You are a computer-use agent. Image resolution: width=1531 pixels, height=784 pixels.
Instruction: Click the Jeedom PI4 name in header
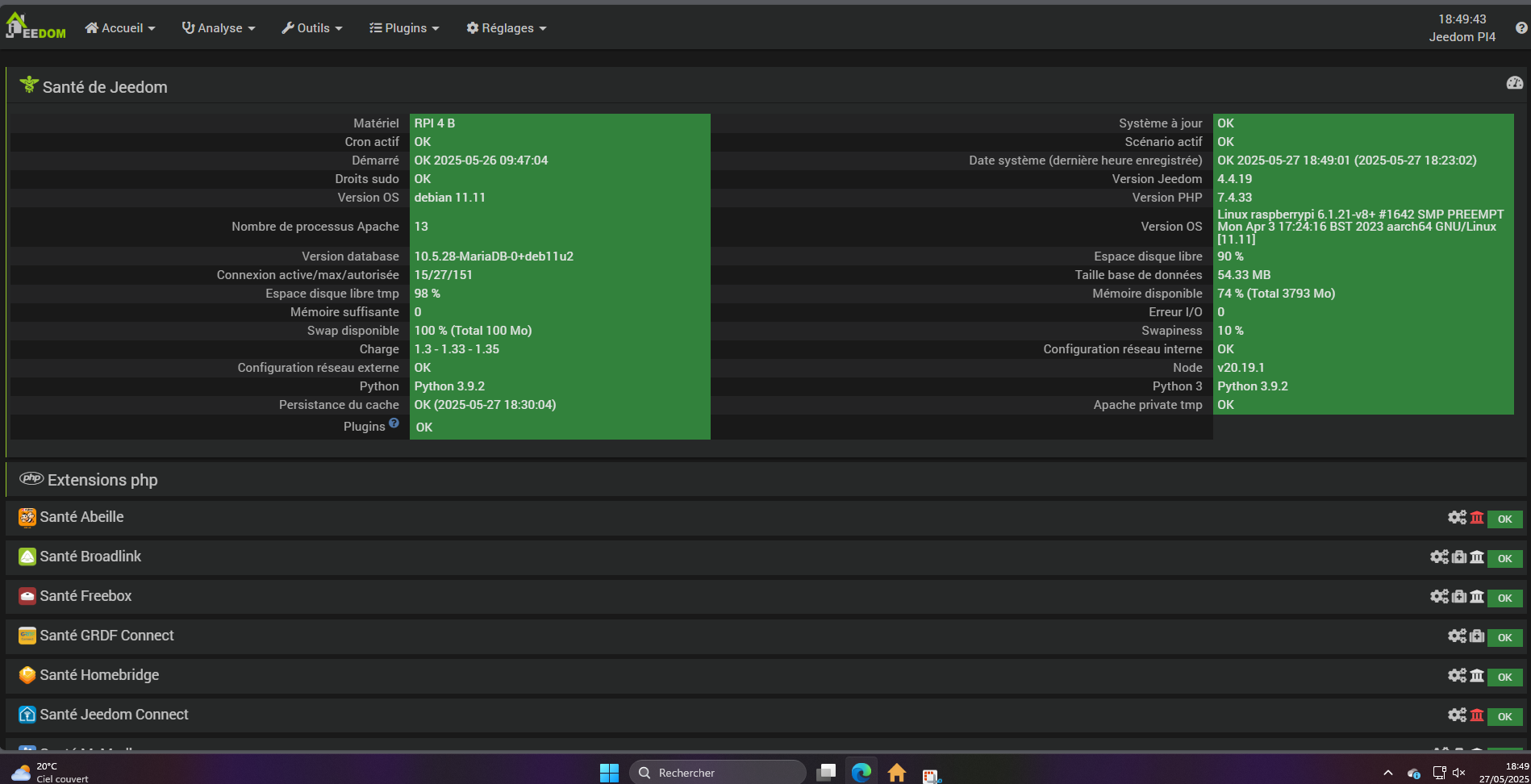[1462, 37]
